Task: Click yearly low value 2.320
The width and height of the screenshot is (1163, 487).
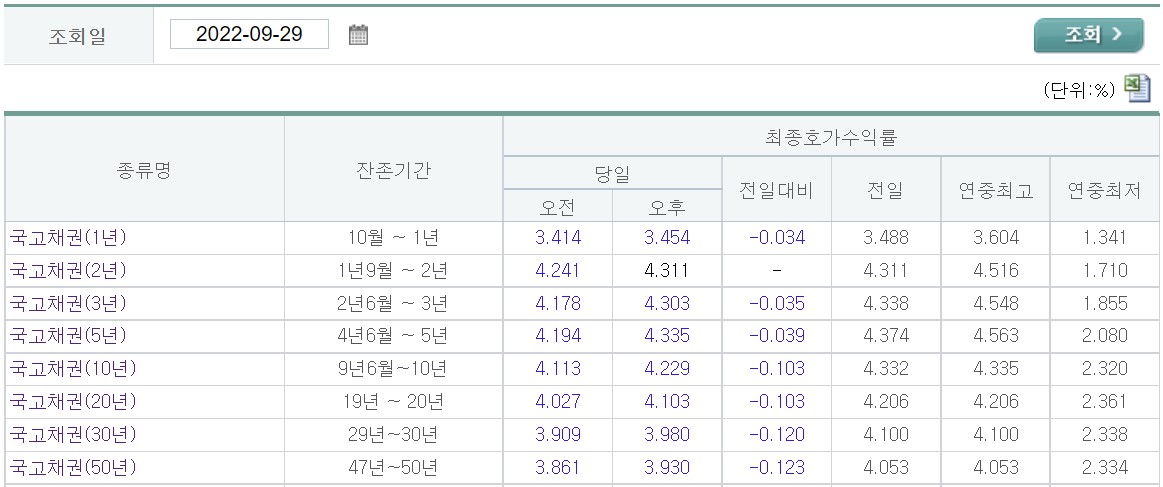Action: tap(1104, 368)
